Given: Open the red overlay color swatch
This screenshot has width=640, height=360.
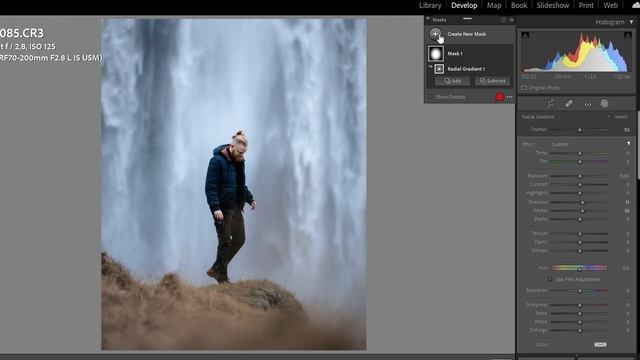Looking at the screenshot, I should (500, 97).
